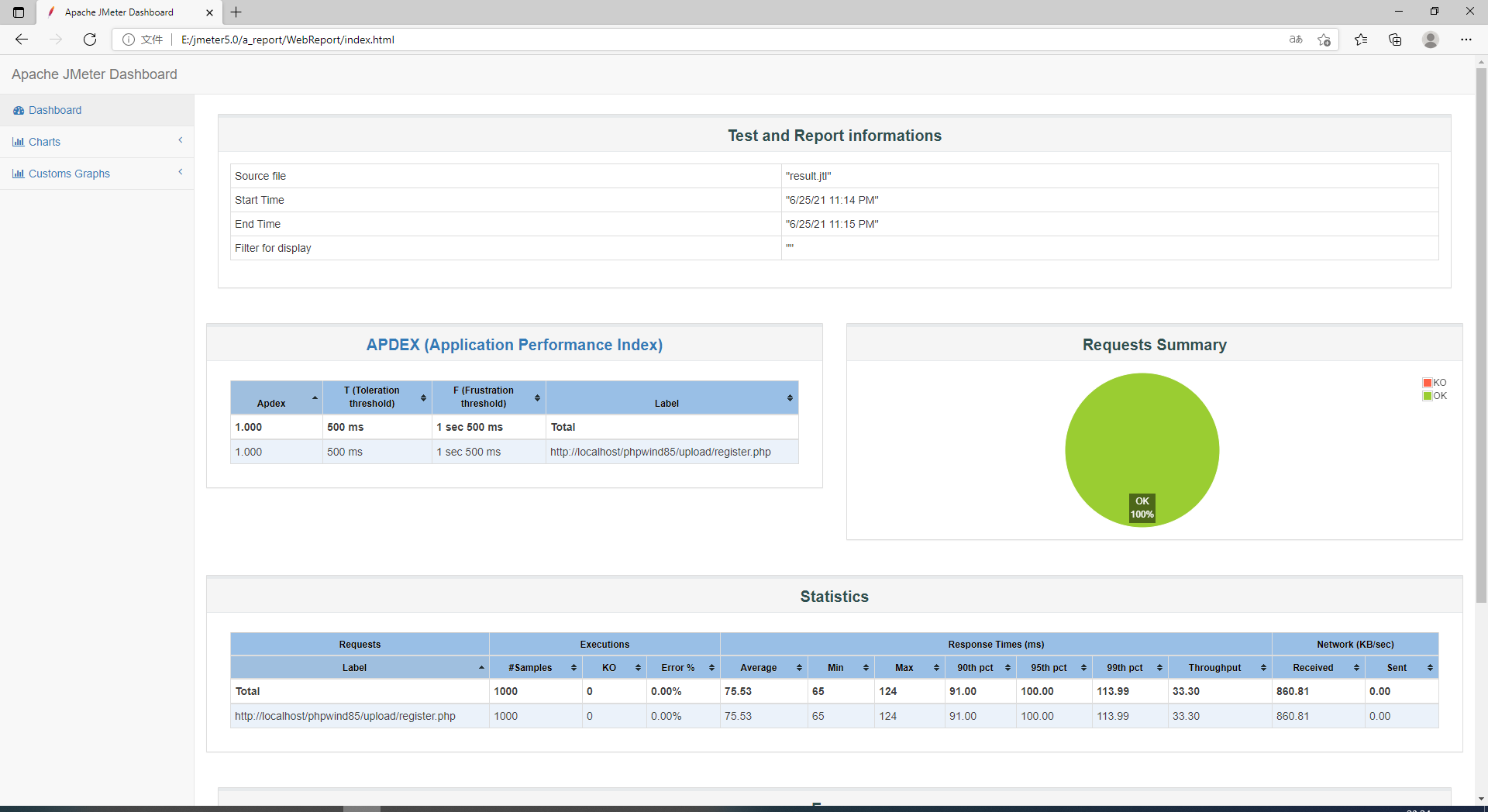Open the Favorites list icon

1361,40
